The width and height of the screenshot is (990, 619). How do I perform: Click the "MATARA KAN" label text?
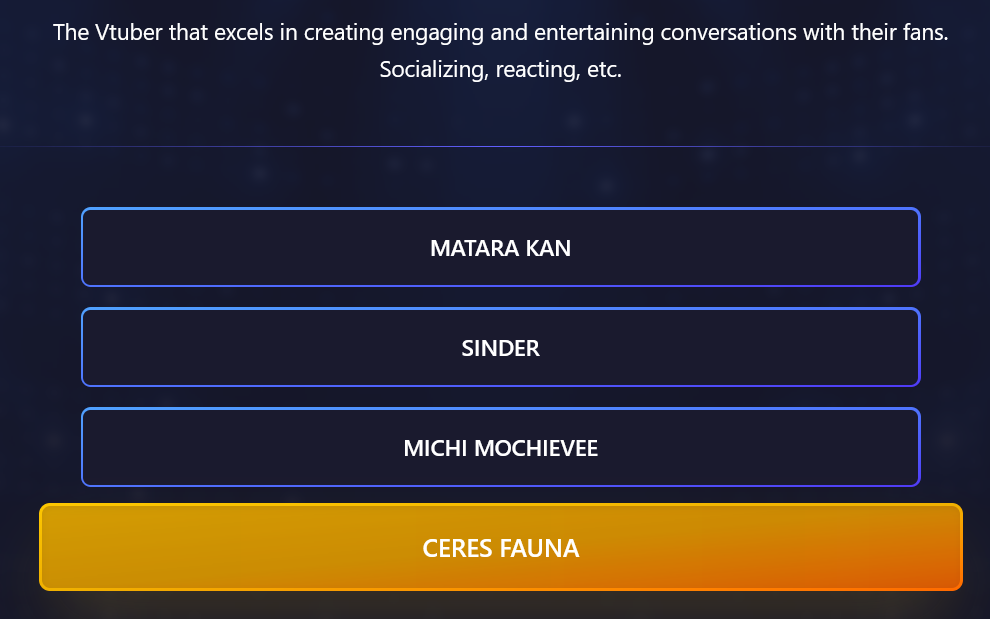click(x=500, y=248)
